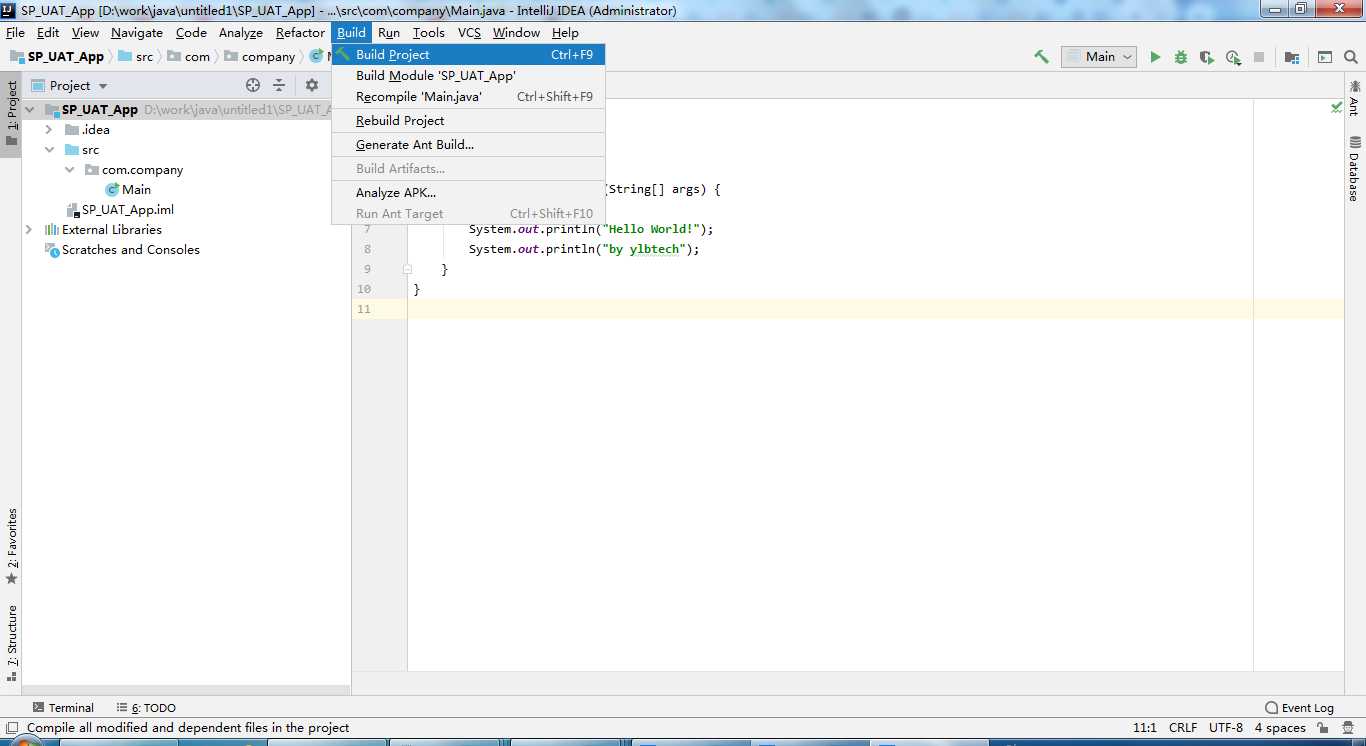Open the Main run configuration dropdown
1366x746 pixels.
[x=1099, y=57]
